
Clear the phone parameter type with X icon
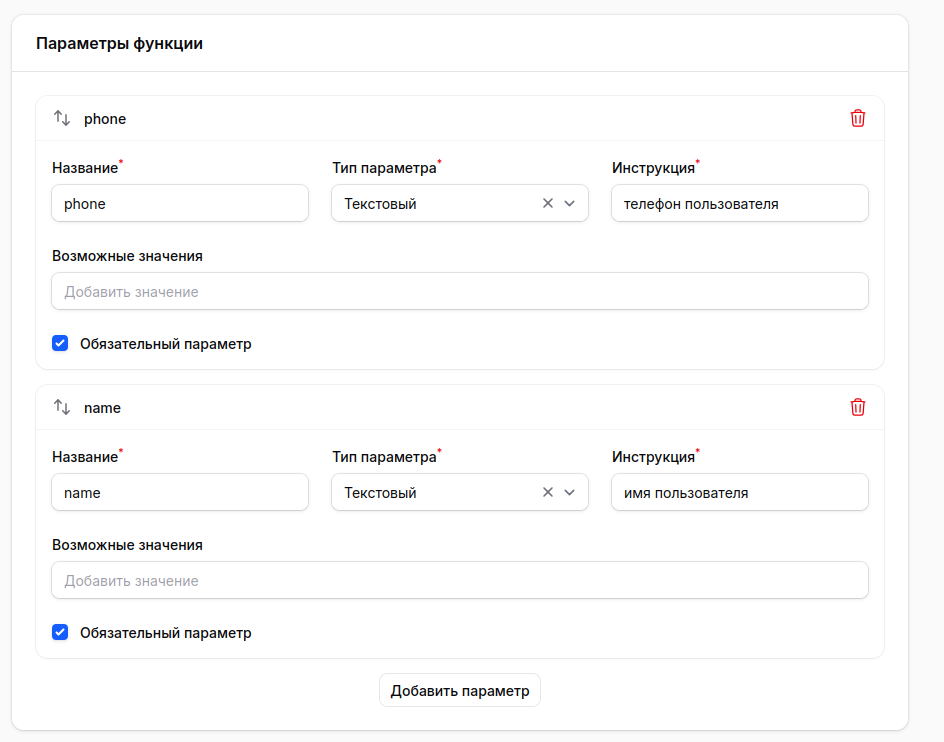(547, 203)
